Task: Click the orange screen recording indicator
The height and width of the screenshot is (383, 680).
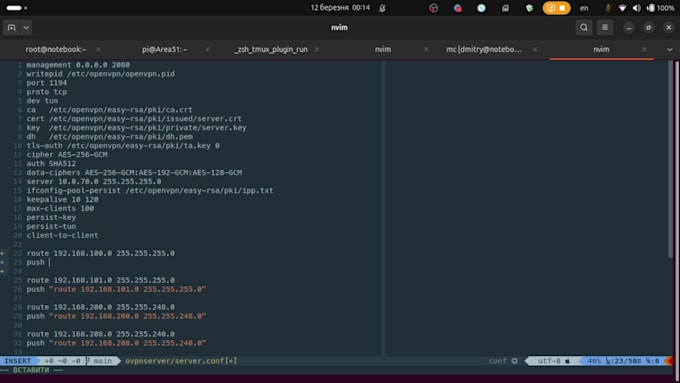Action: 556,8
